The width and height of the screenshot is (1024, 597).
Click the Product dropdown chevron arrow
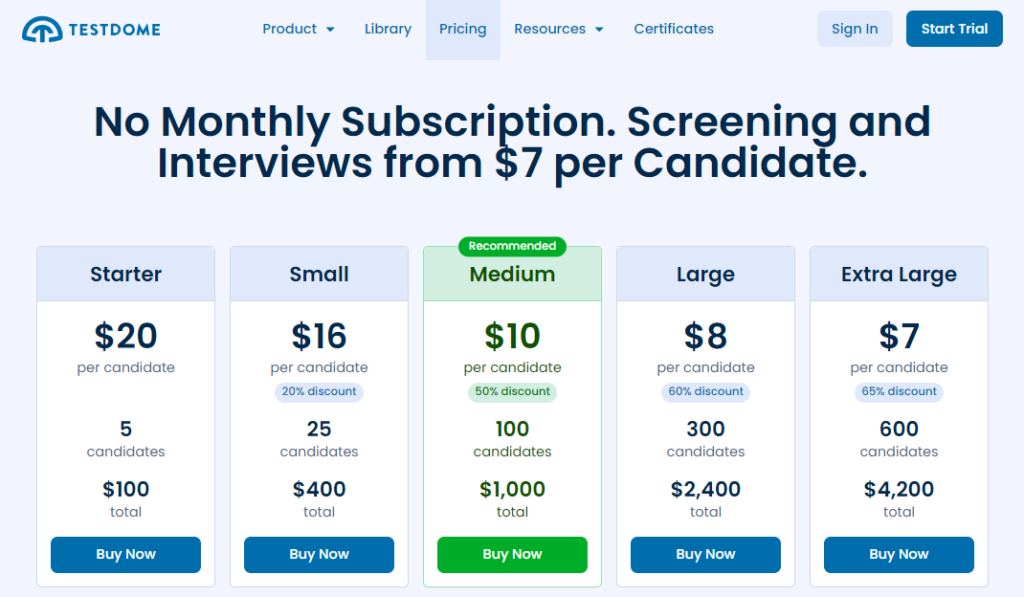[331, 30]
